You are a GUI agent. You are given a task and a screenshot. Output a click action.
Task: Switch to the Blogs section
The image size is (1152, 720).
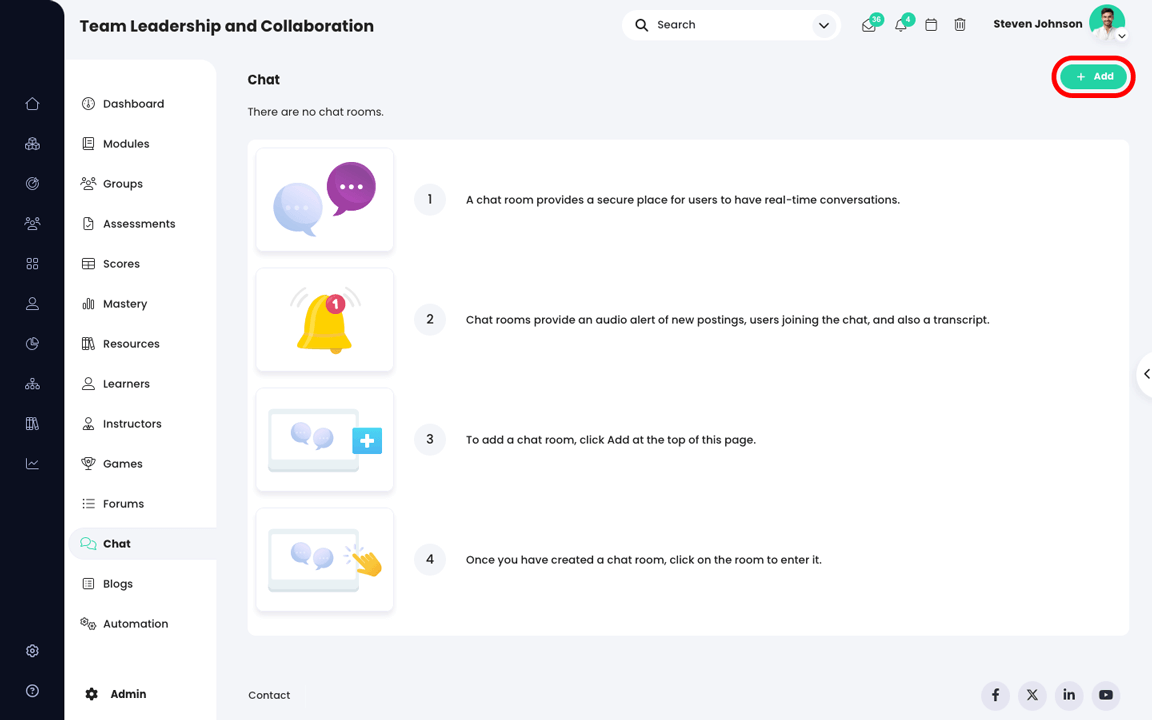[117, 583]
